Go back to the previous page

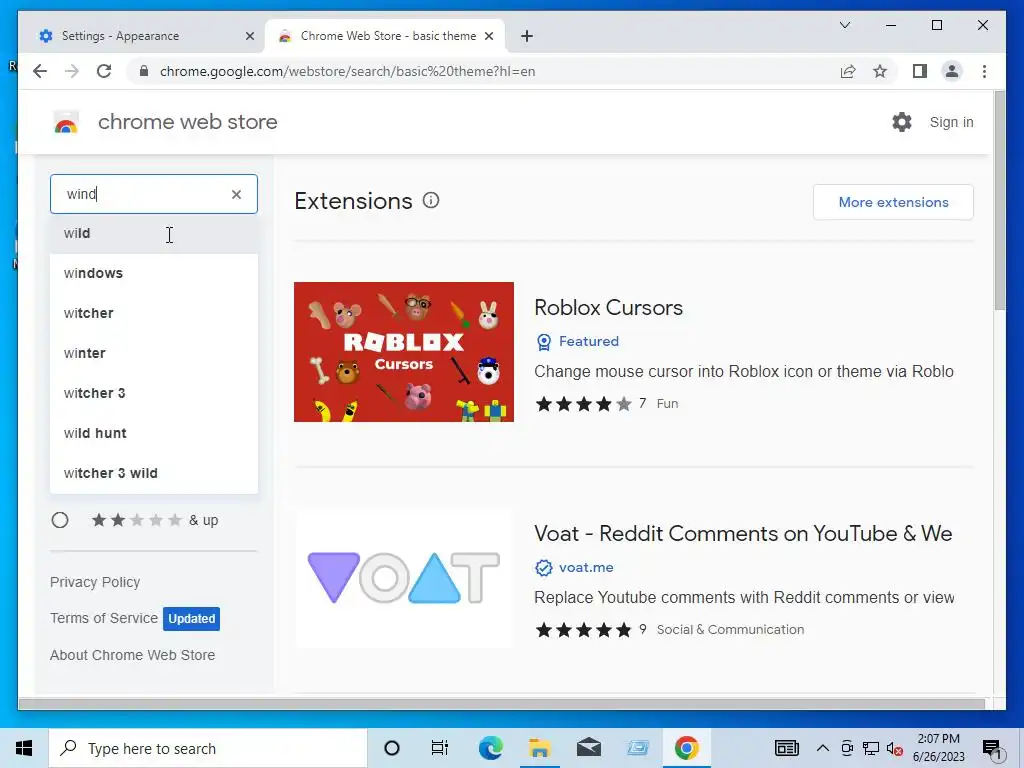tap(40, 71)
